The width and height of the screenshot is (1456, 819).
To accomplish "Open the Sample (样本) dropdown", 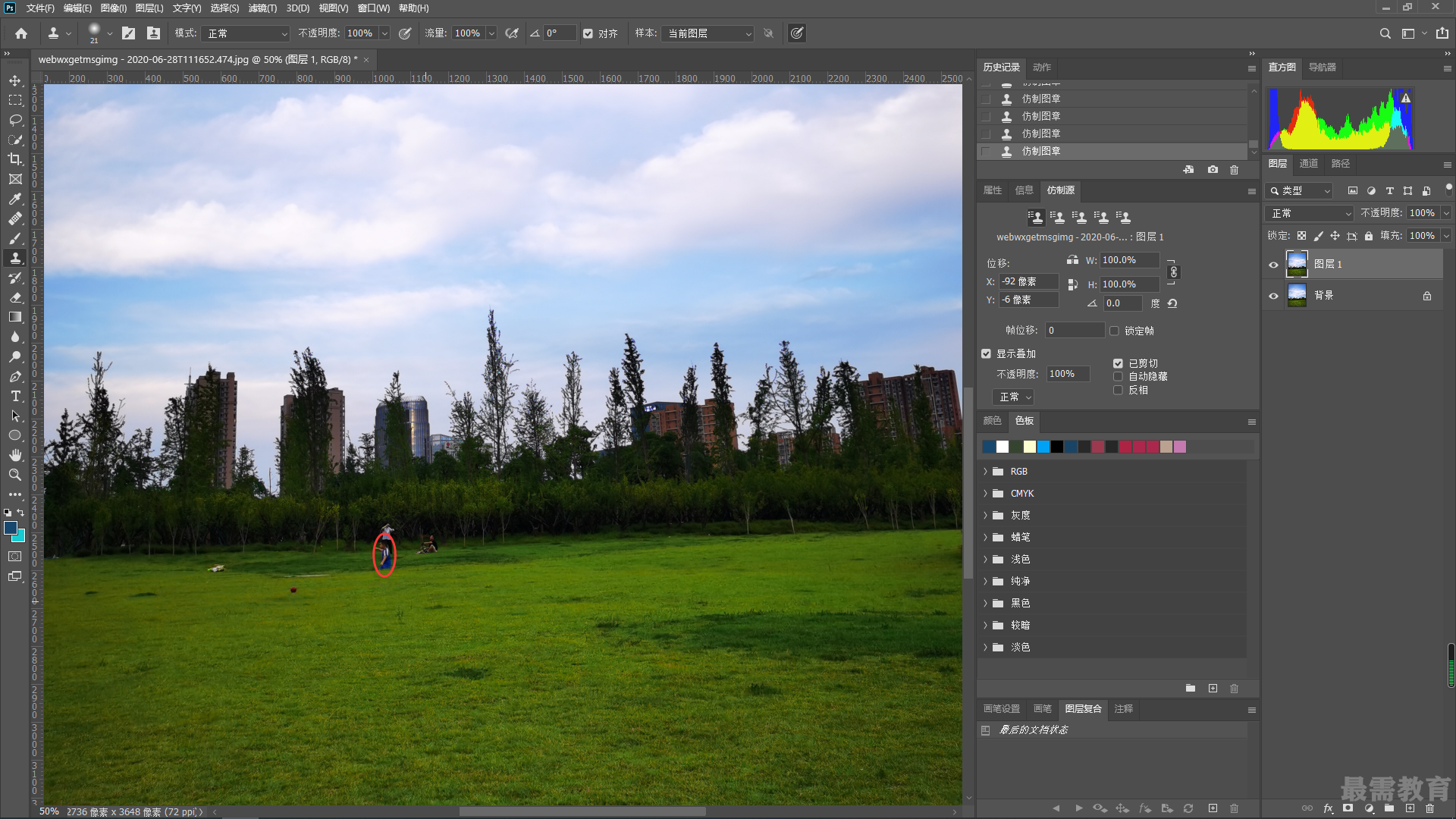I will pyautogui.click(x=708, y=33).
